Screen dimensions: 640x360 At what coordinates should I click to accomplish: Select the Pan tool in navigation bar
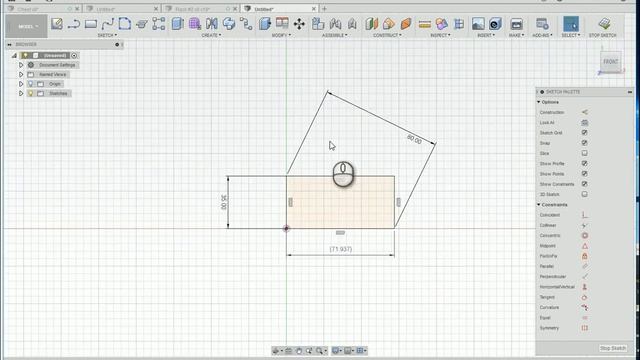pos(299,351)
